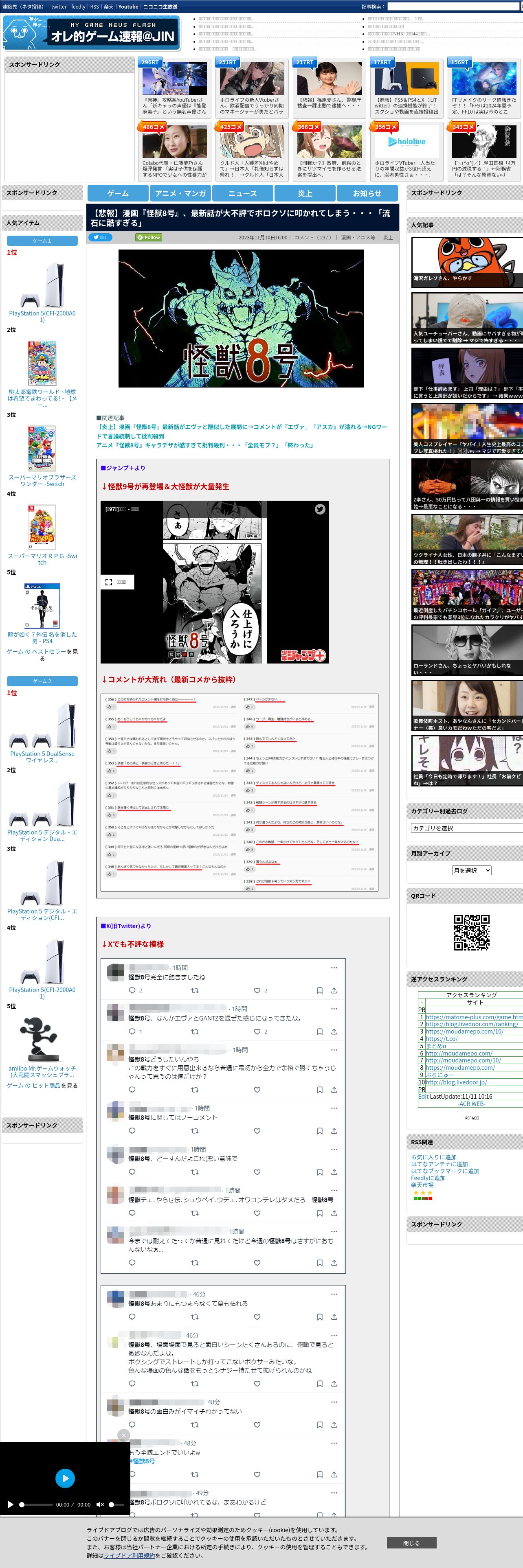Screen dimensions: 523x1568
Task: Click small play icon in video controls
Action: pos(10,1504)
